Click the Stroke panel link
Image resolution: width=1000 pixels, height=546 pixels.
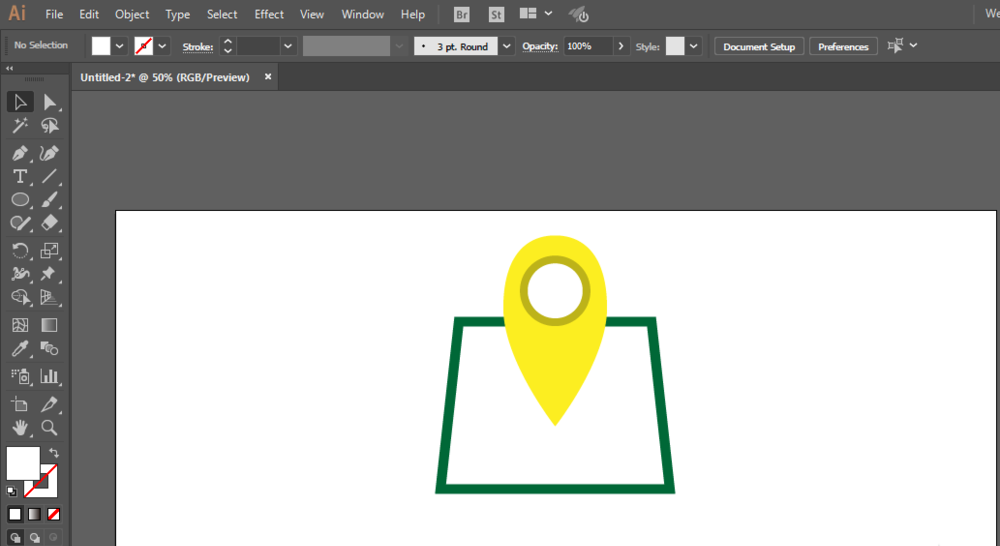198,47
